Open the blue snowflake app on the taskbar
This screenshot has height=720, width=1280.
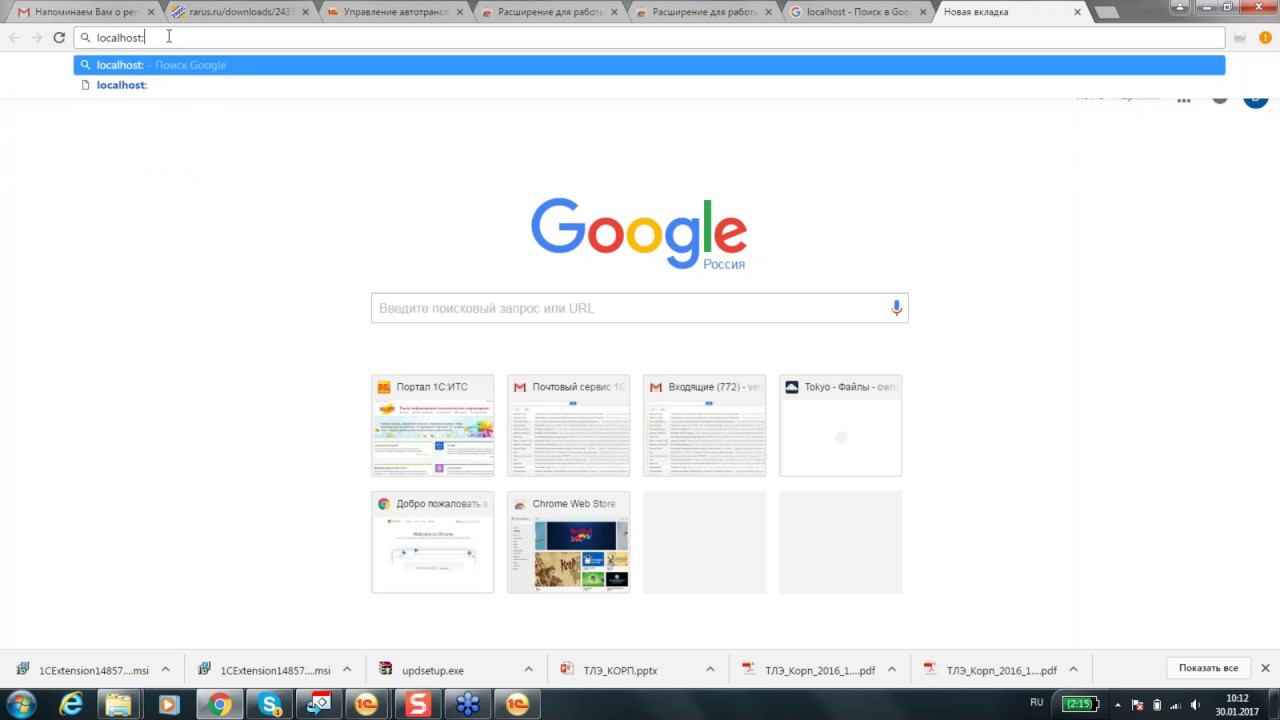coord(467,704)
